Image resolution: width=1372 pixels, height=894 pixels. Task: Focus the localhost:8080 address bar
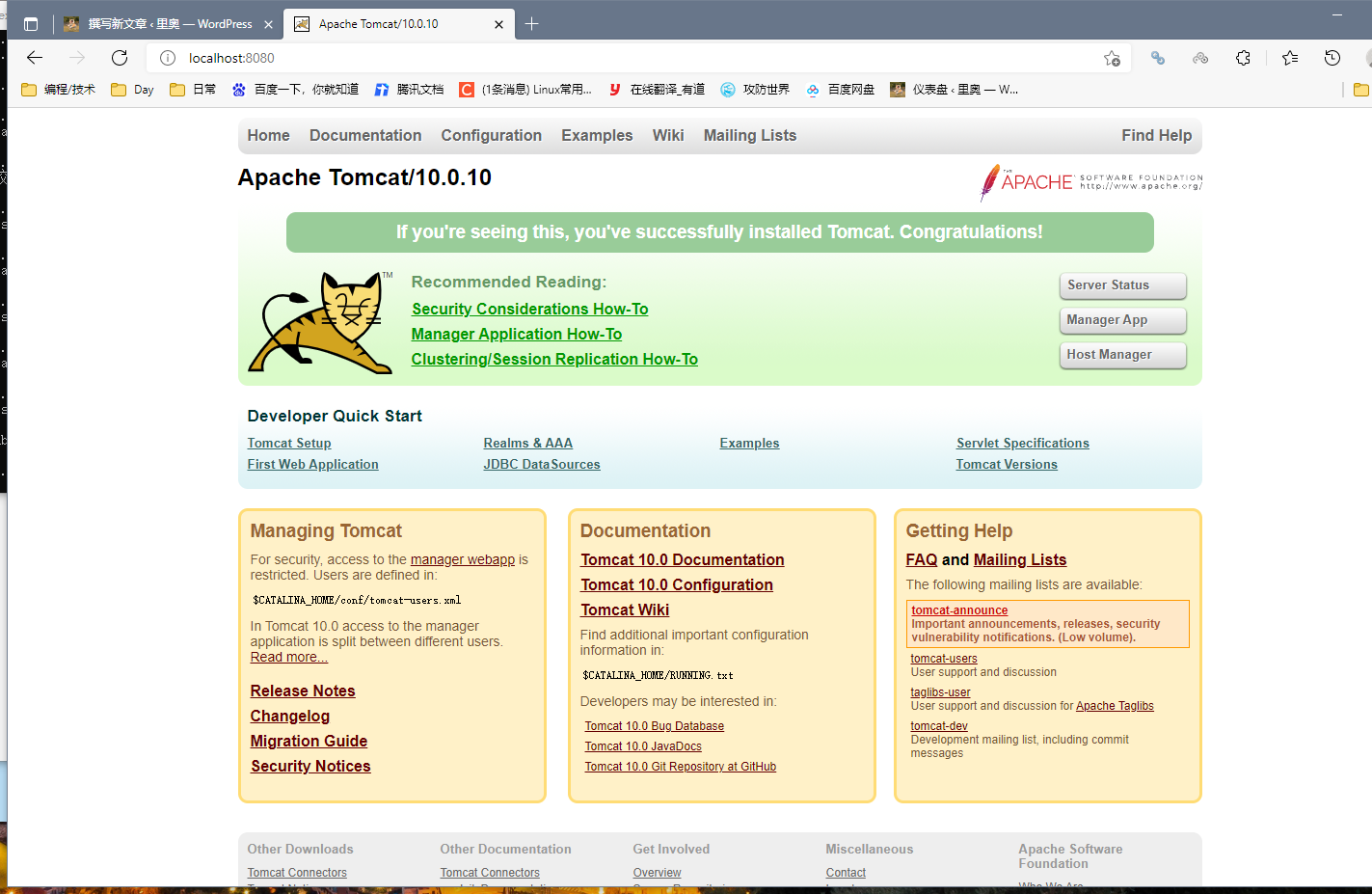click(636, 58)
